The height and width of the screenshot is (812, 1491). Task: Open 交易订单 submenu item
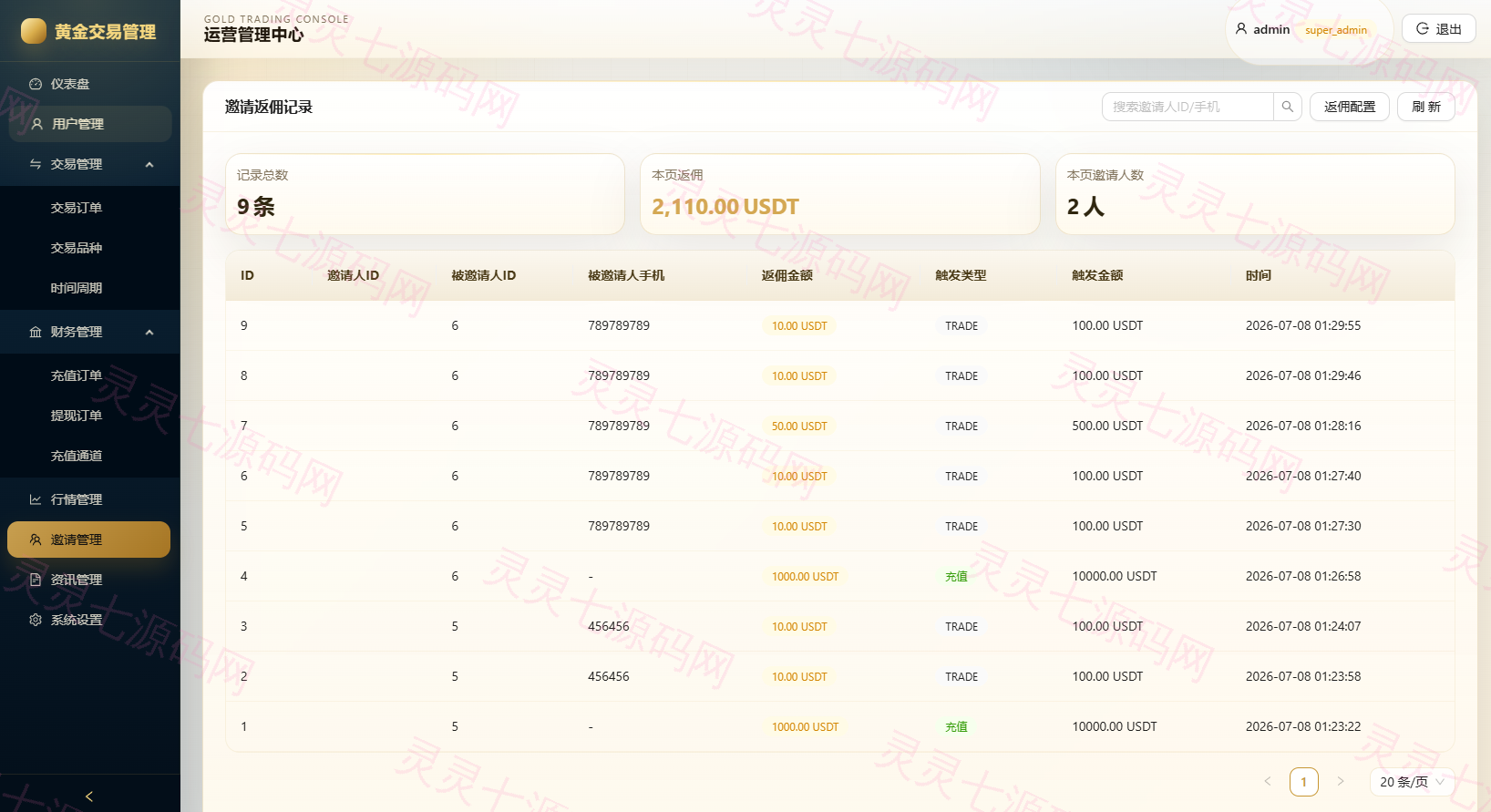coord(89,208)
